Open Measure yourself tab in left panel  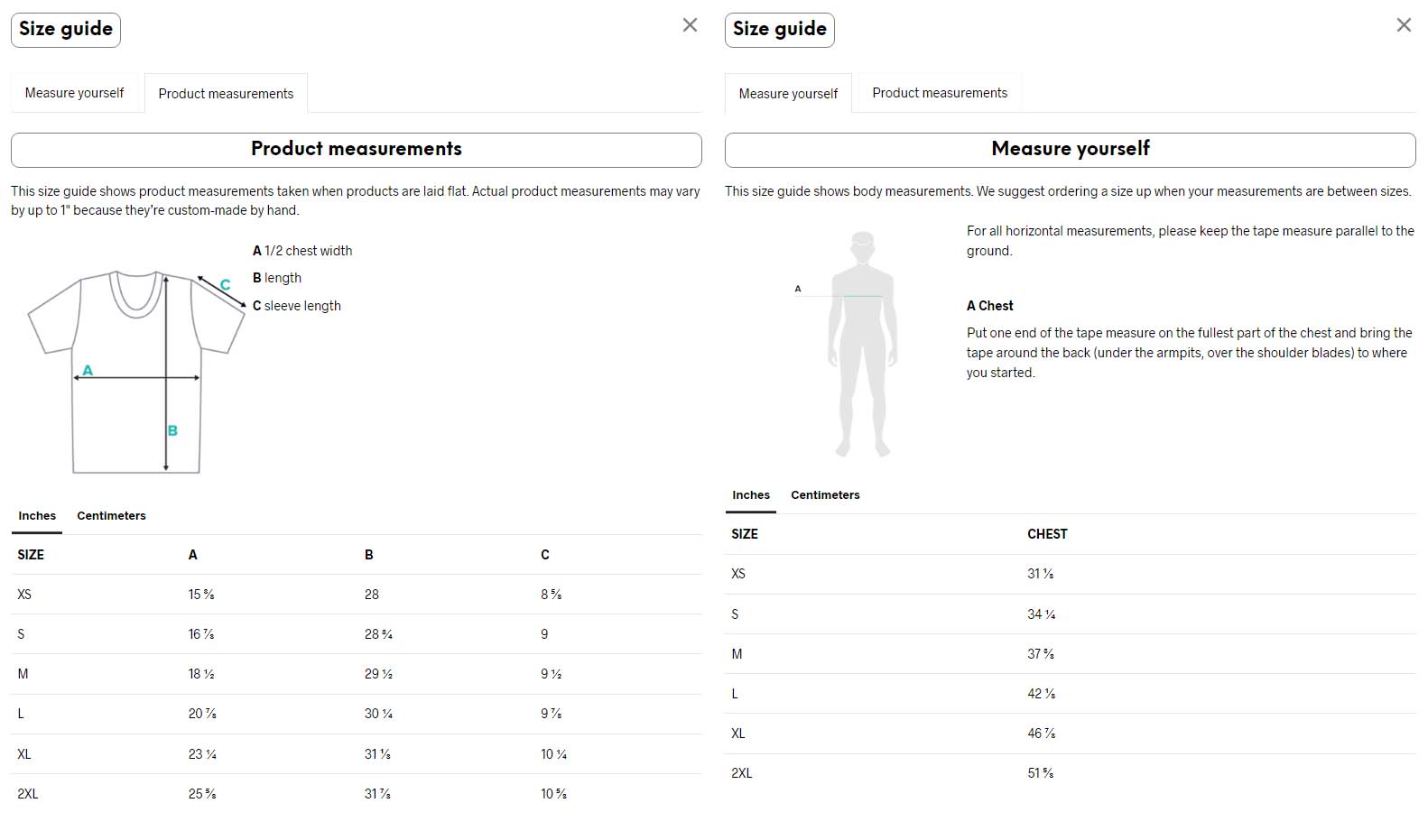coord(75,93)
